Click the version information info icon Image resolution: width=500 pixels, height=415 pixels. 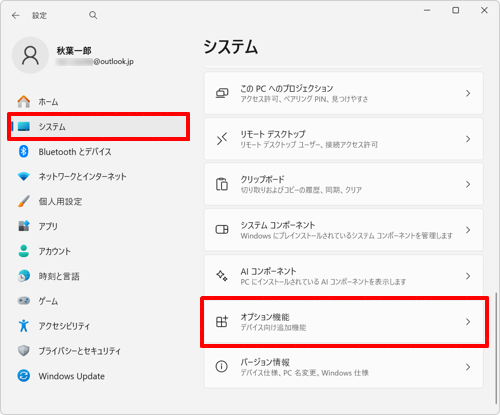coord(222,367)
